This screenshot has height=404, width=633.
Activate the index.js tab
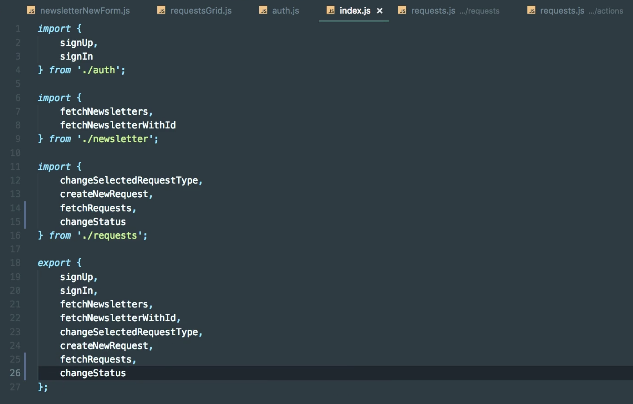[354, 11]
